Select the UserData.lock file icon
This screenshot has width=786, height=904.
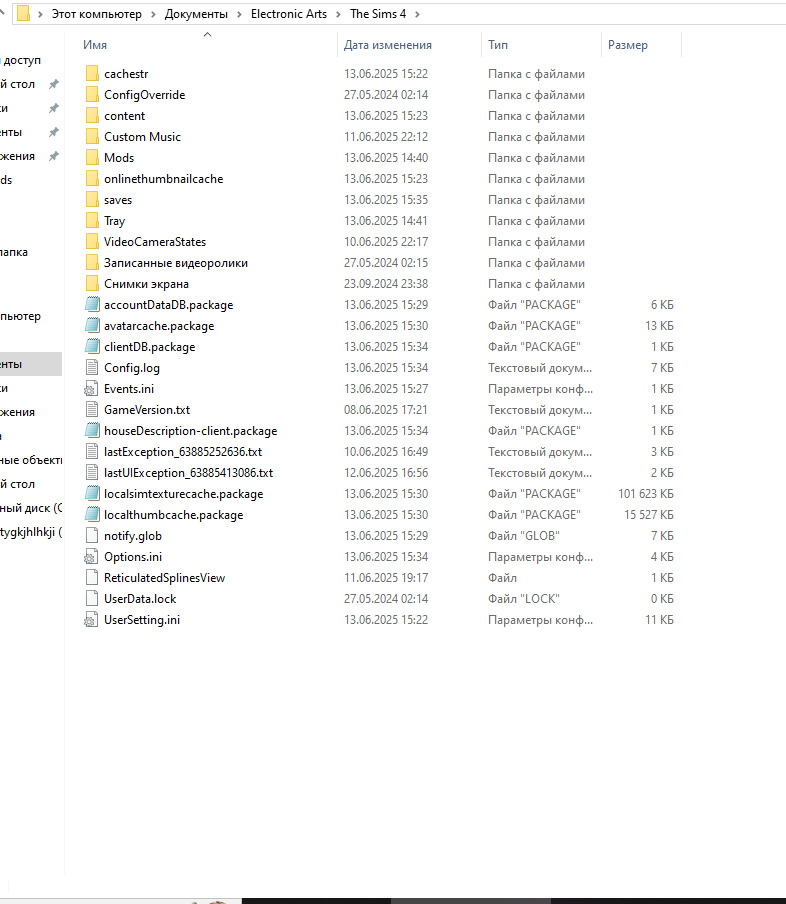[92, 599]
